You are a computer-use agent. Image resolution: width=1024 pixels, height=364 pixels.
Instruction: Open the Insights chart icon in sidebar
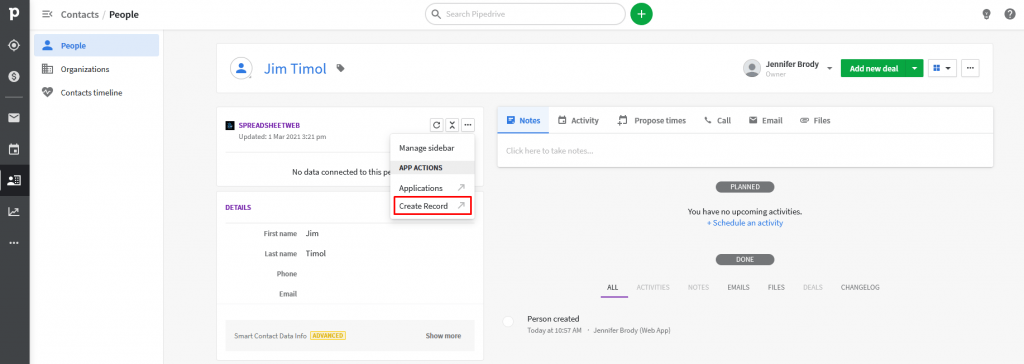[14, 212]
